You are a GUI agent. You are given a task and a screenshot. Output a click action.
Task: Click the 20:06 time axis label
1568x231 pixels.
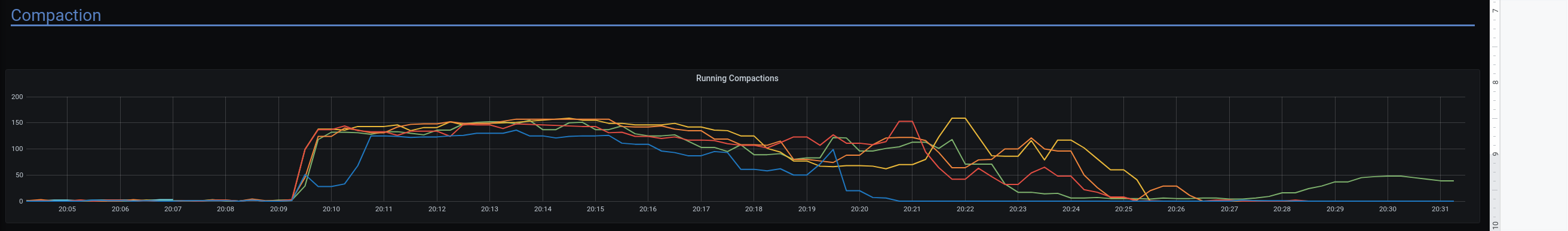click(x=120, y=209)
